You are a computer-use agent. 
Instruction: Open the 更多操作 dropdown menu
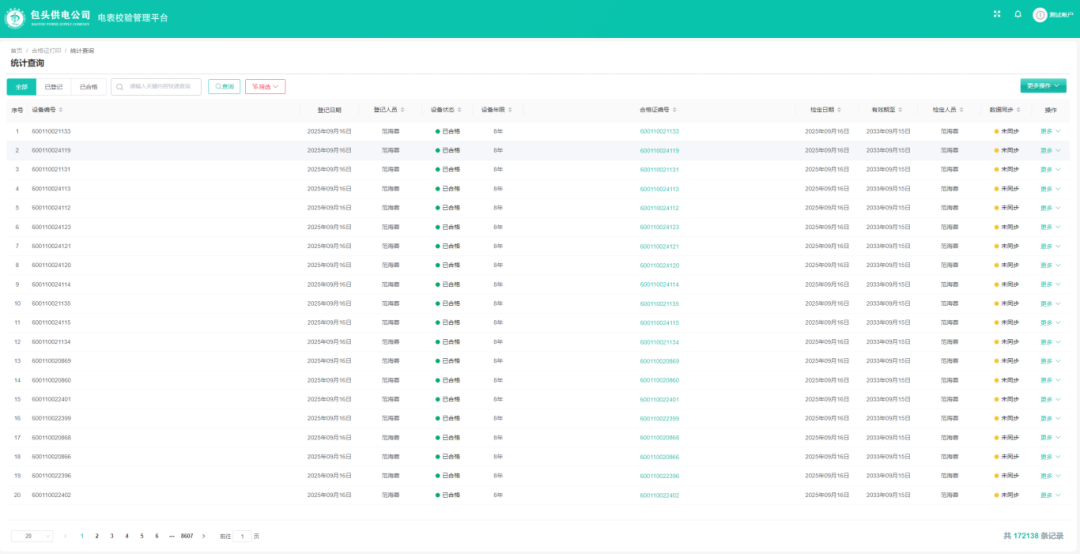(1043, 87)
